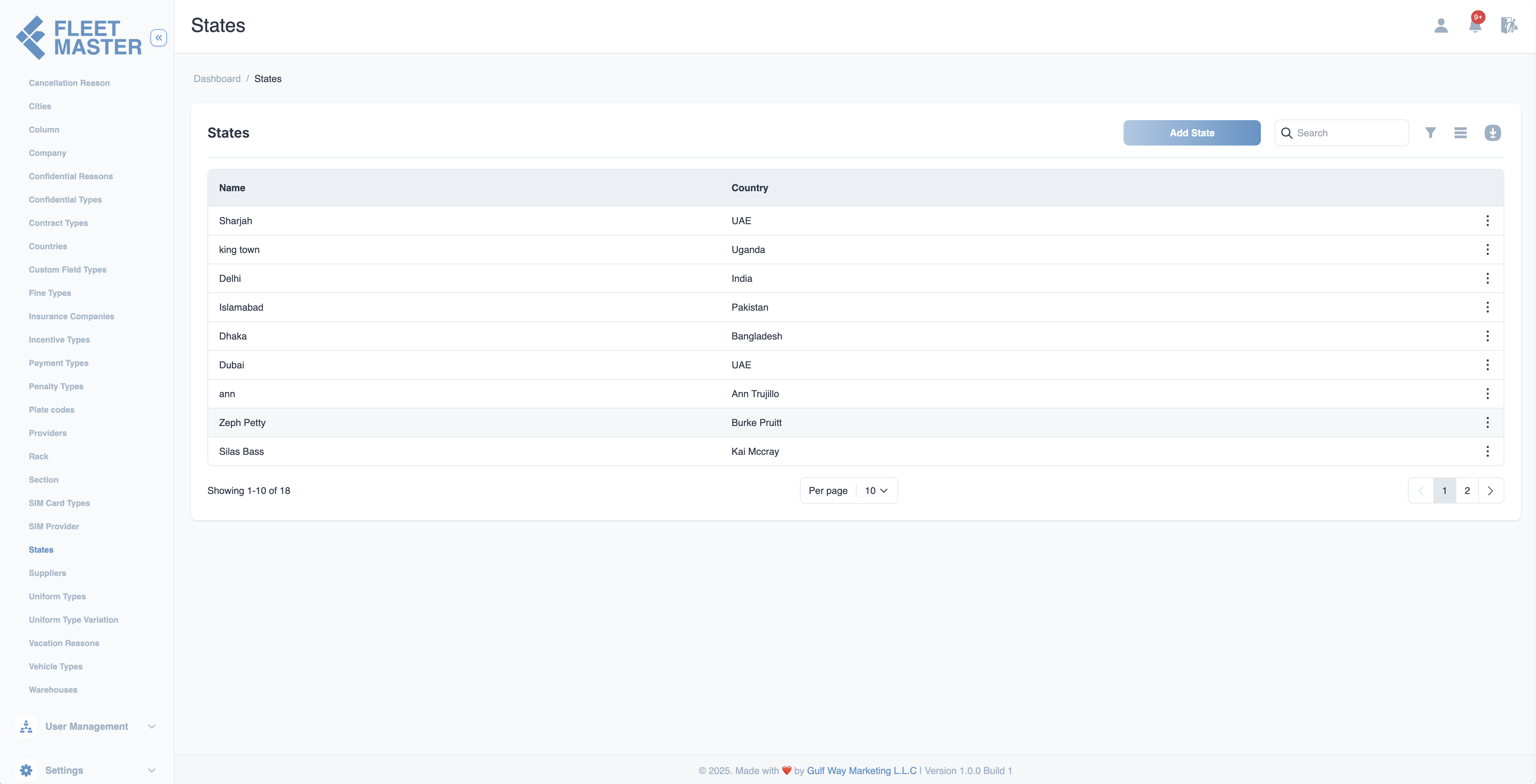Open actions menu for king town row
This screenshot has width=1536, height=784.
1487,250
